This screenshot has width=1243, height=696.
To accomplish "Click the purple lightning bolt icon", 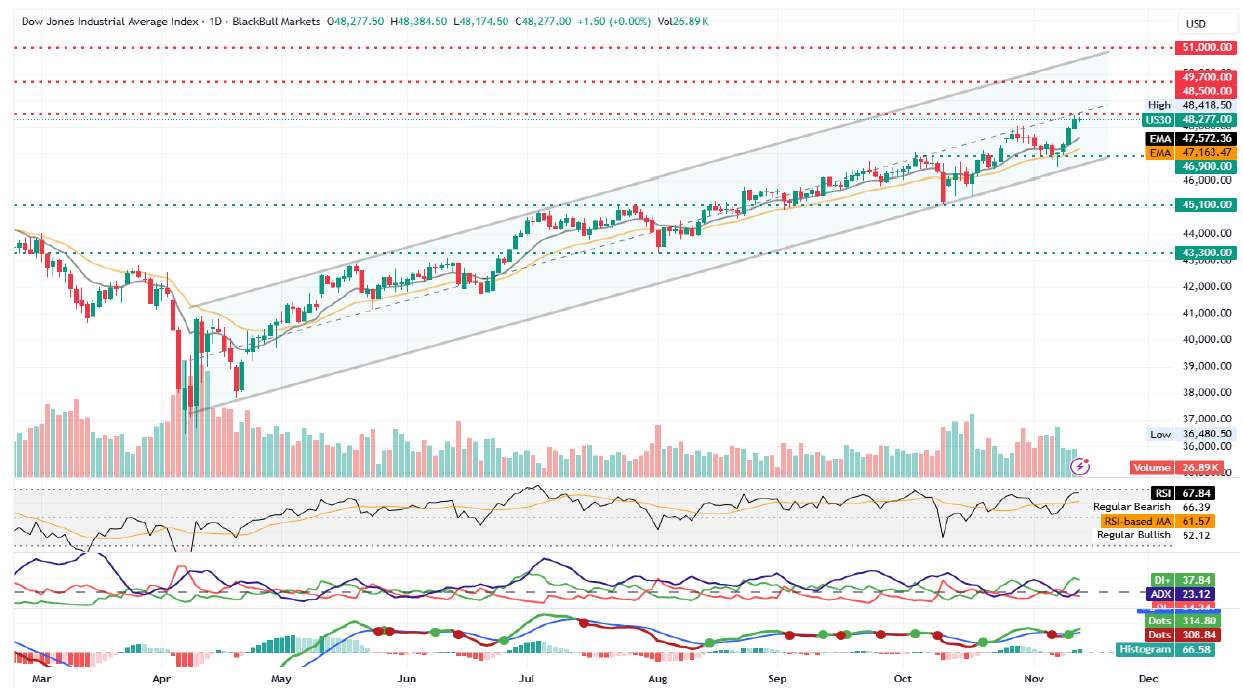I will pyautogui.click(x=1079, y=466).
